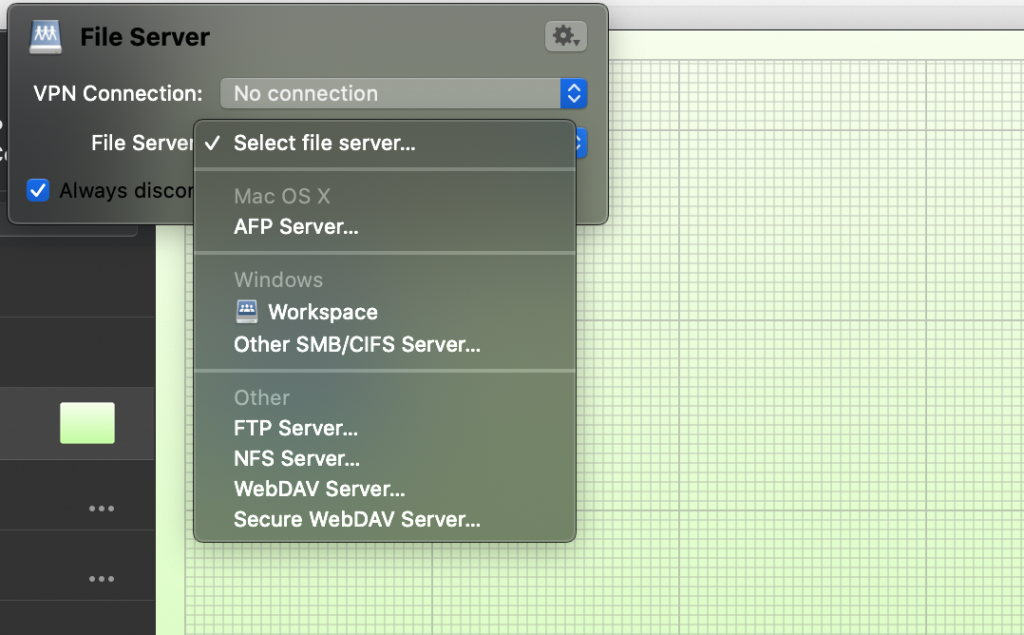This screenshot has height=635, width=1024.
Task: Click the Workspace network drive icon
Action: (x=246, y=312)
